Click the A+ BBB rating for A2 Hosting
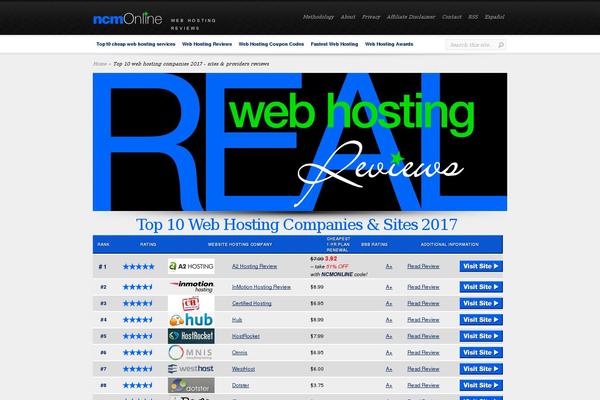This screenshot has height=400, width=600. pos(389,266)
